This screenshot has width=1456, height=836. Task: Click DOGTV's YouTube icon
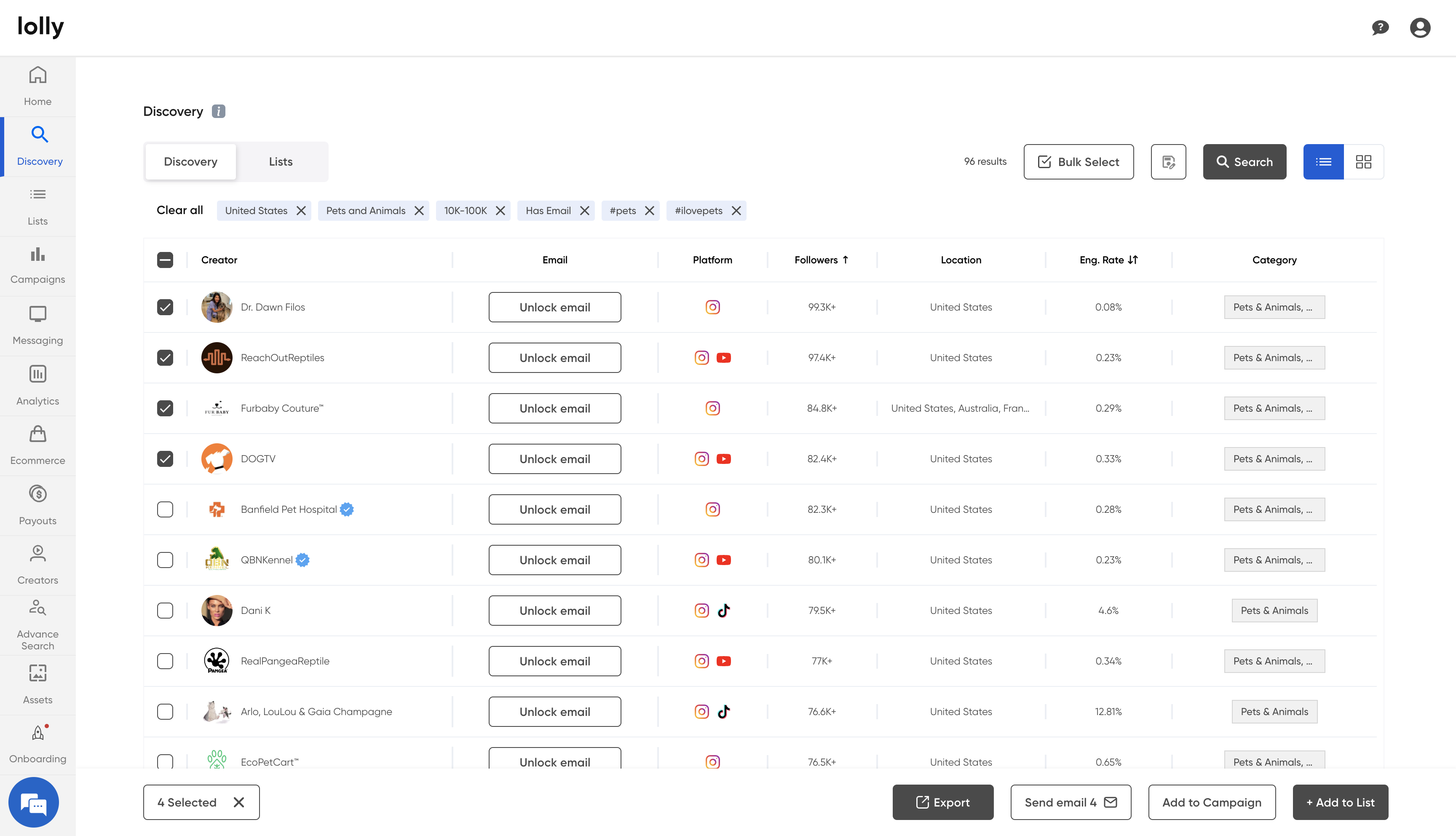tap(724, 459)
